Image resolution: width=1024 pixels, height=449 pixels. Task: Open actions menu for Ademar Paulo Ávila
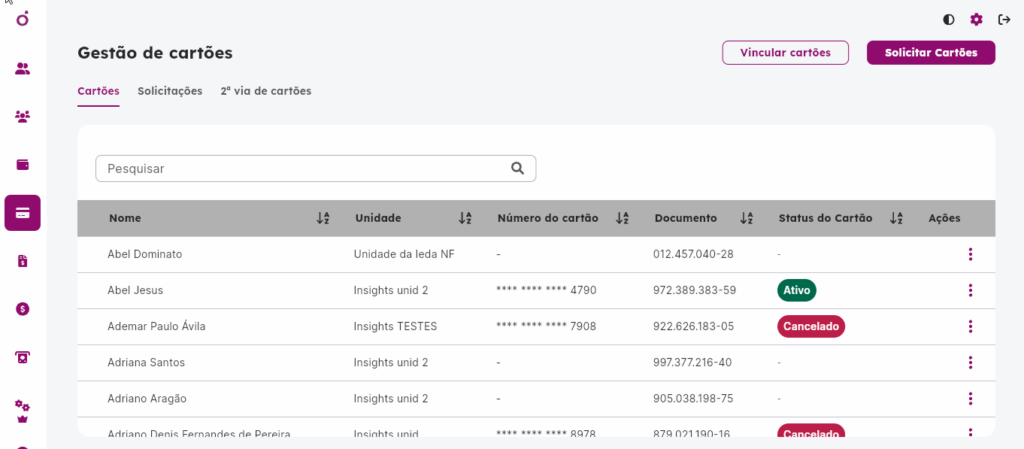pos(970,326)
